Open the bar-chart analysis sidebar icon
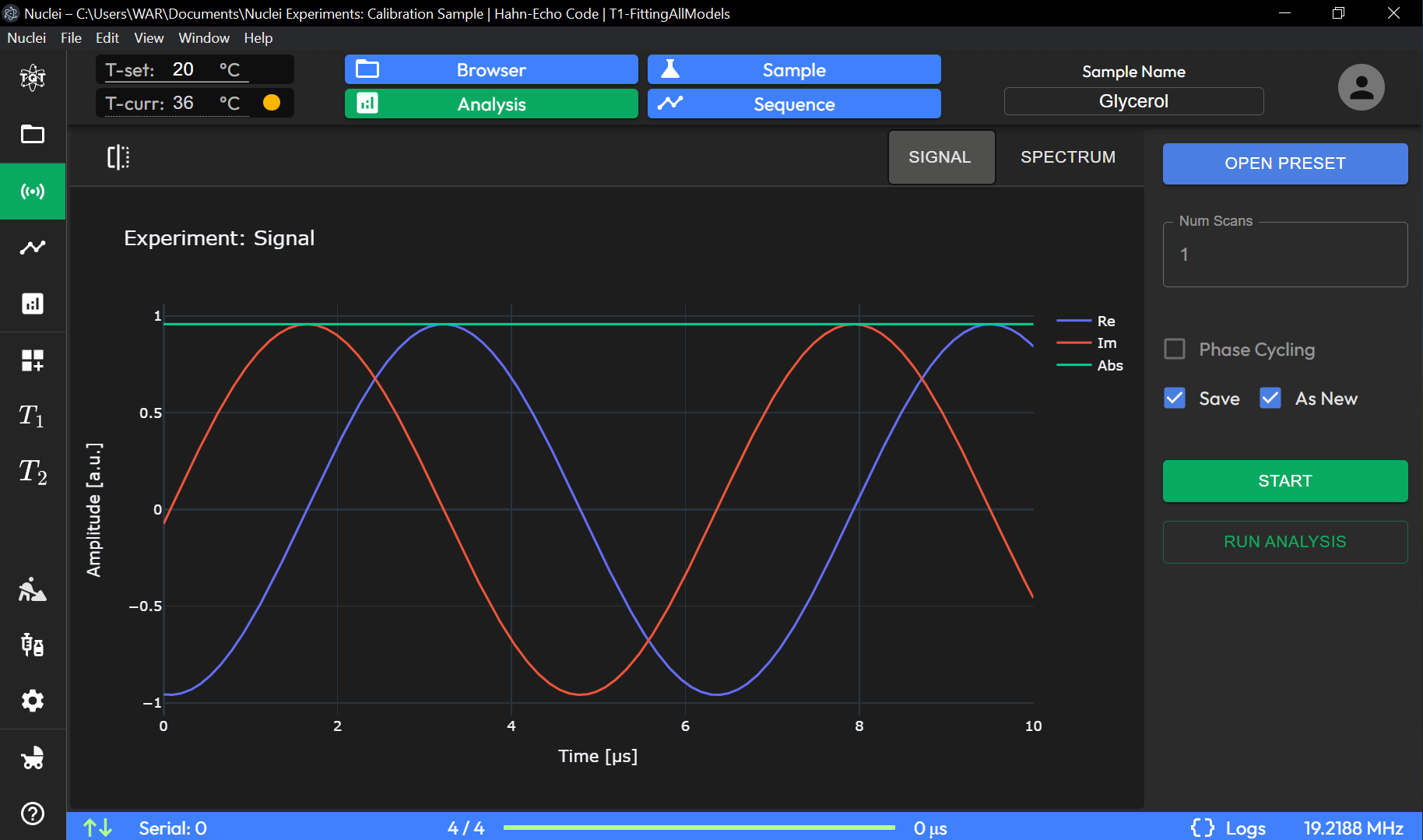 (x=33, y=304)
